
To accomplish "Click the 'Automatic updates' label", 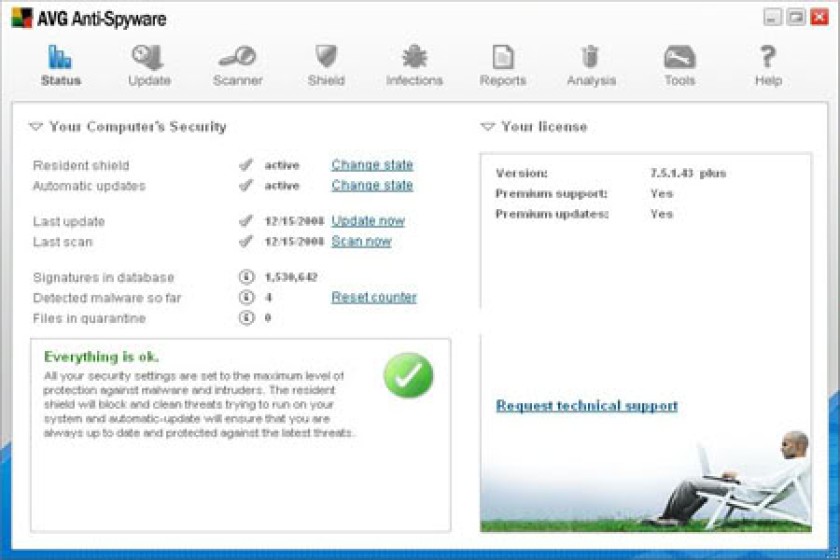I will 89,186.
